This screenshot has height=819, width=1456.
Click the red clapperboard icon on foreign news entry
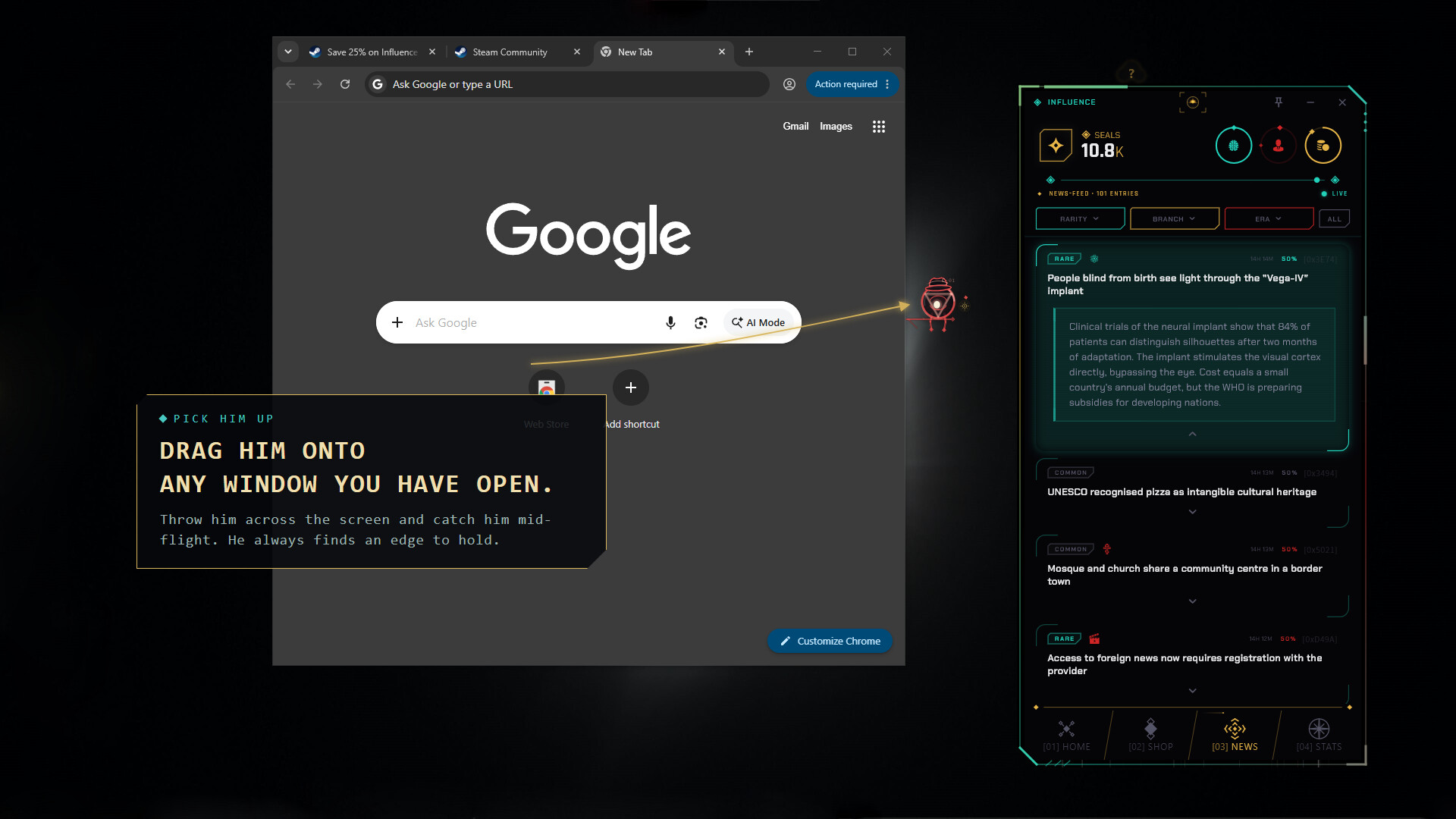tap(1094, 639)
